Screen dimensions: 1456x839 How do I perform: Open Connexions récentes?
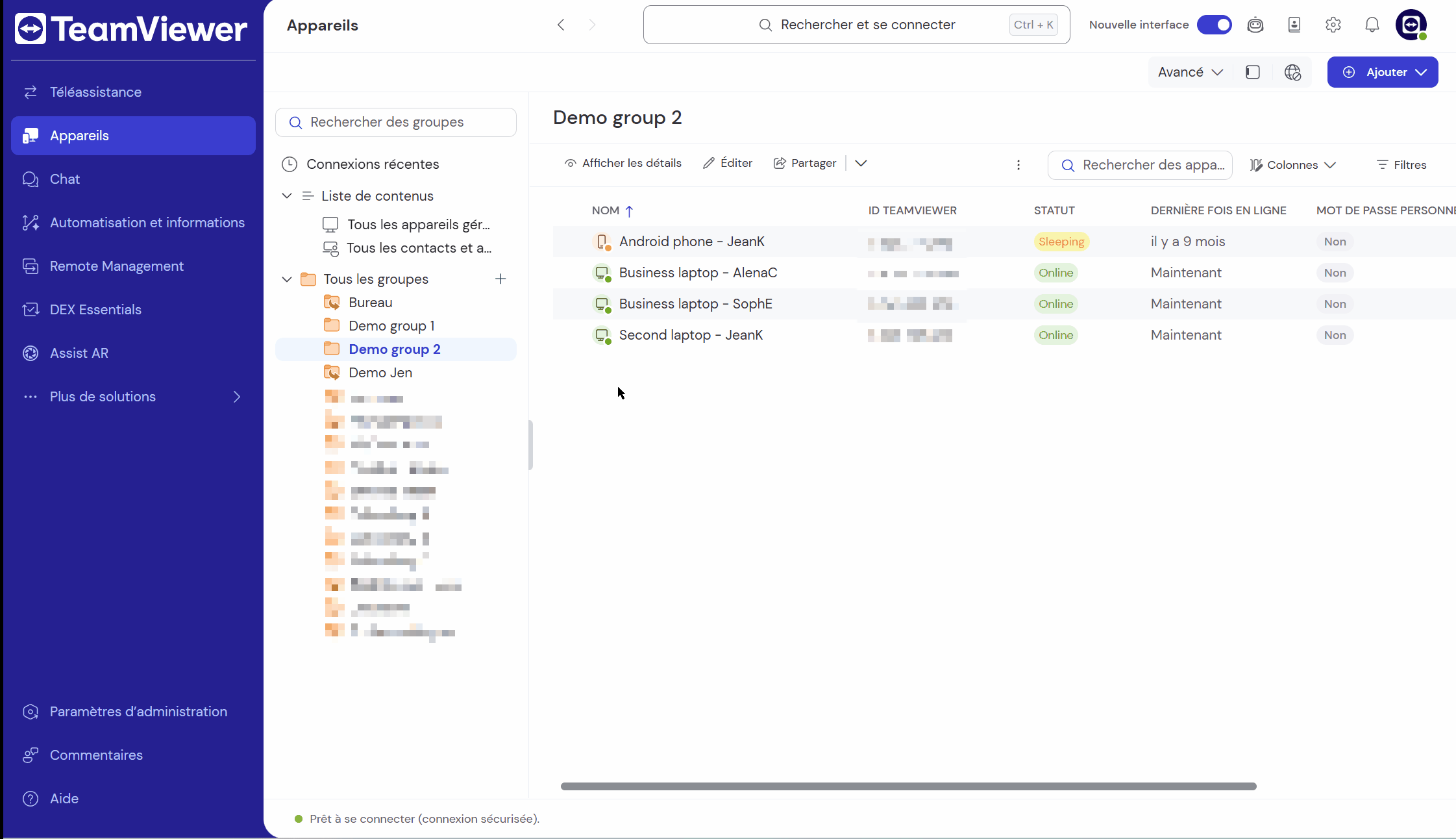(x=396, y=164)
